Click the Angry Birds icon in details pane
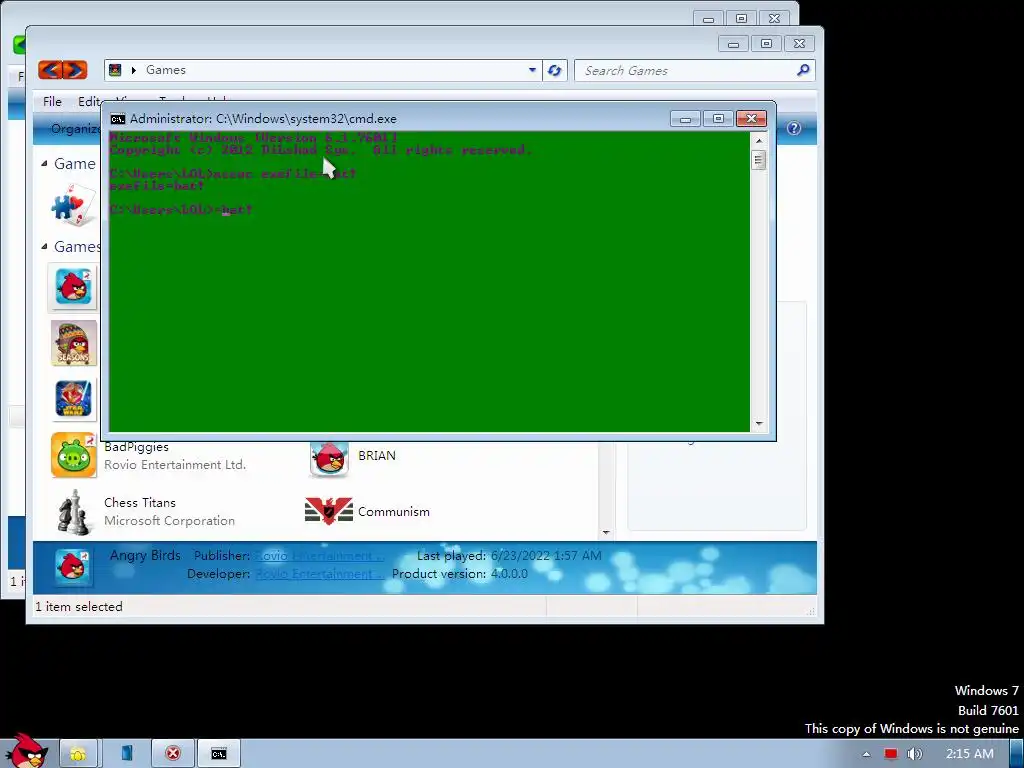 (72, 567)
